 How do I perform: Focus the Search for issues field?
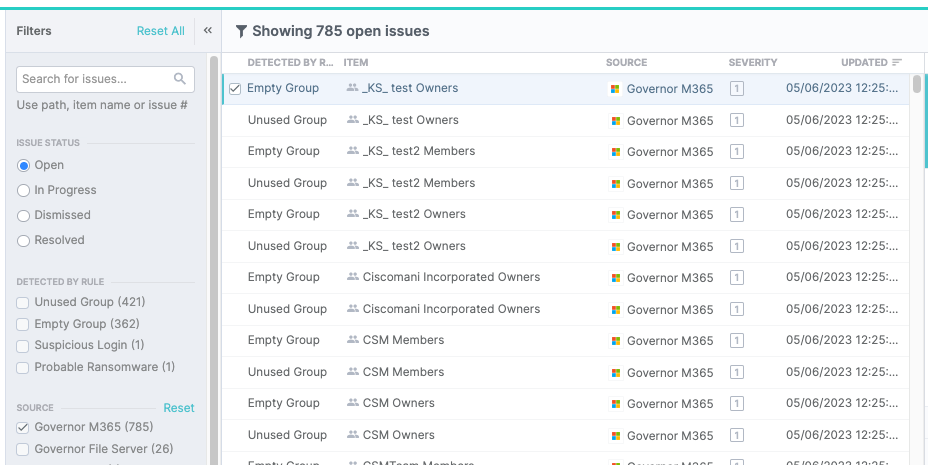[x=95, y=79]
